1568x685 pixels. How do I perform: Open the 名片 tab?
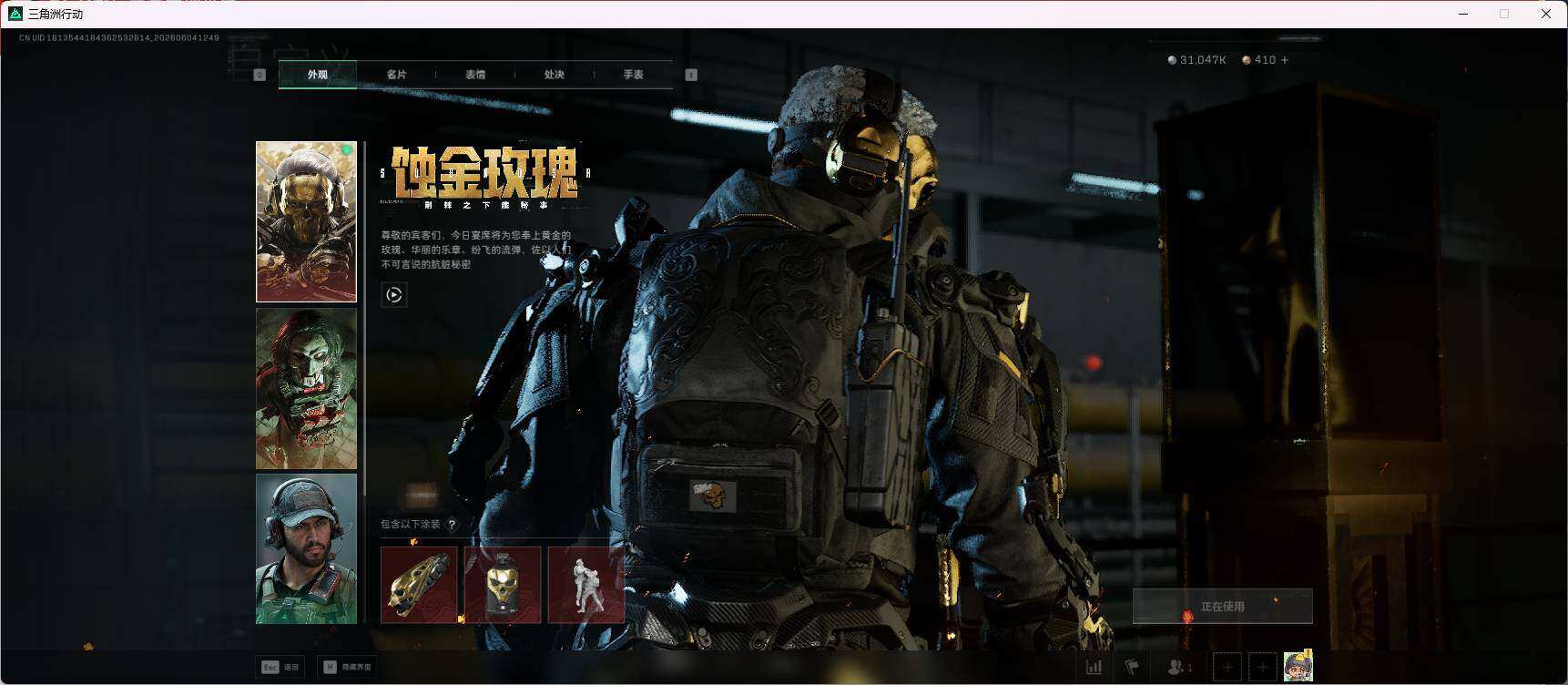(396, 75)
